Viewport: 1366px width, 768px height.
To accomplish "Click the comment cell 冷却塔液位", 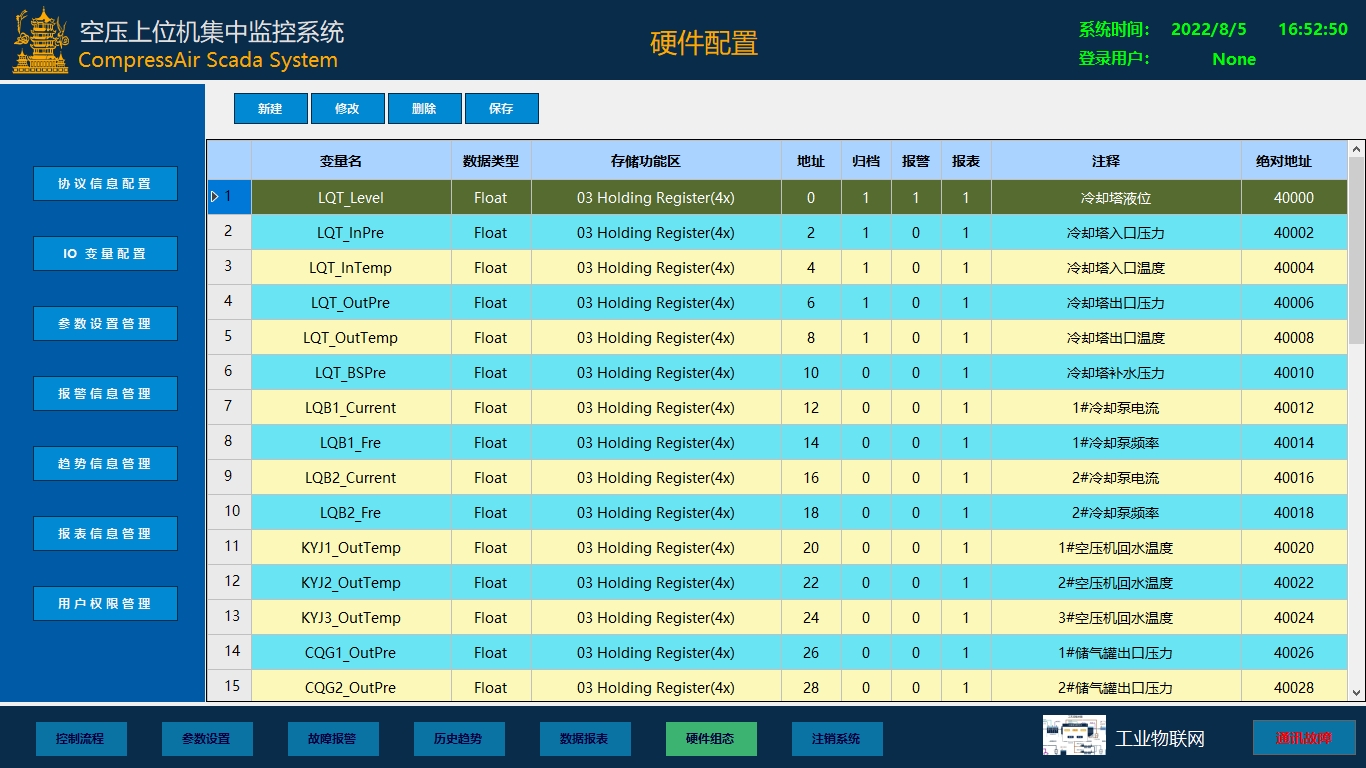I will (x=1116, y=198).
